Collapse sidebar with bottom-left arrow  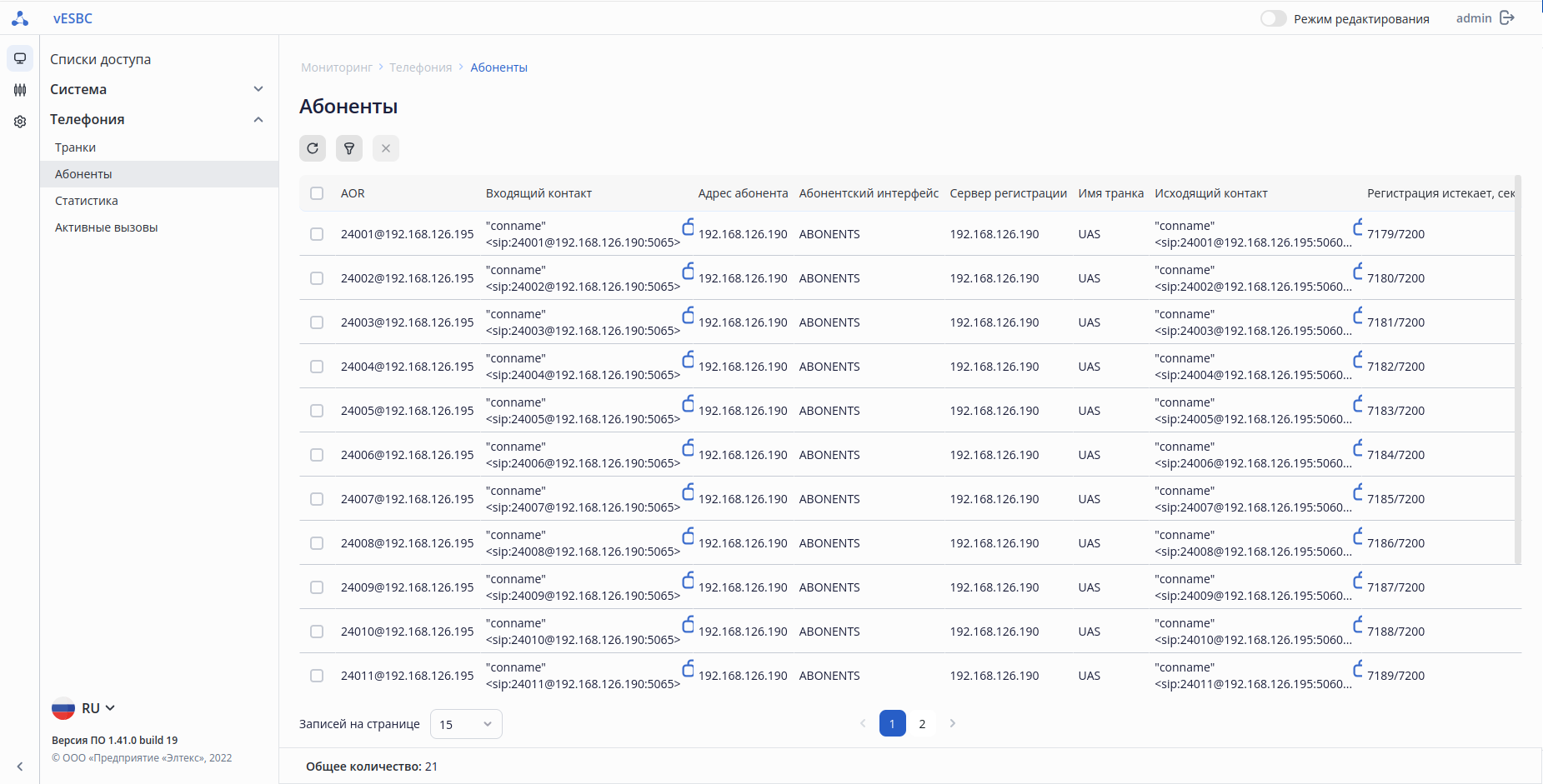pos(20,766)
